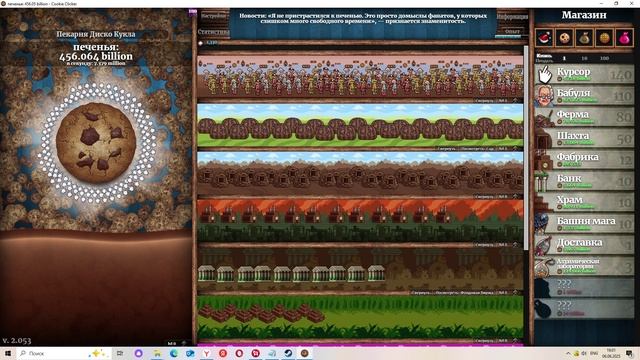Image resolution: width=640 pixels, height=360 pixels.
Task: Click the mine building row scene
Action: coord(360,173)
